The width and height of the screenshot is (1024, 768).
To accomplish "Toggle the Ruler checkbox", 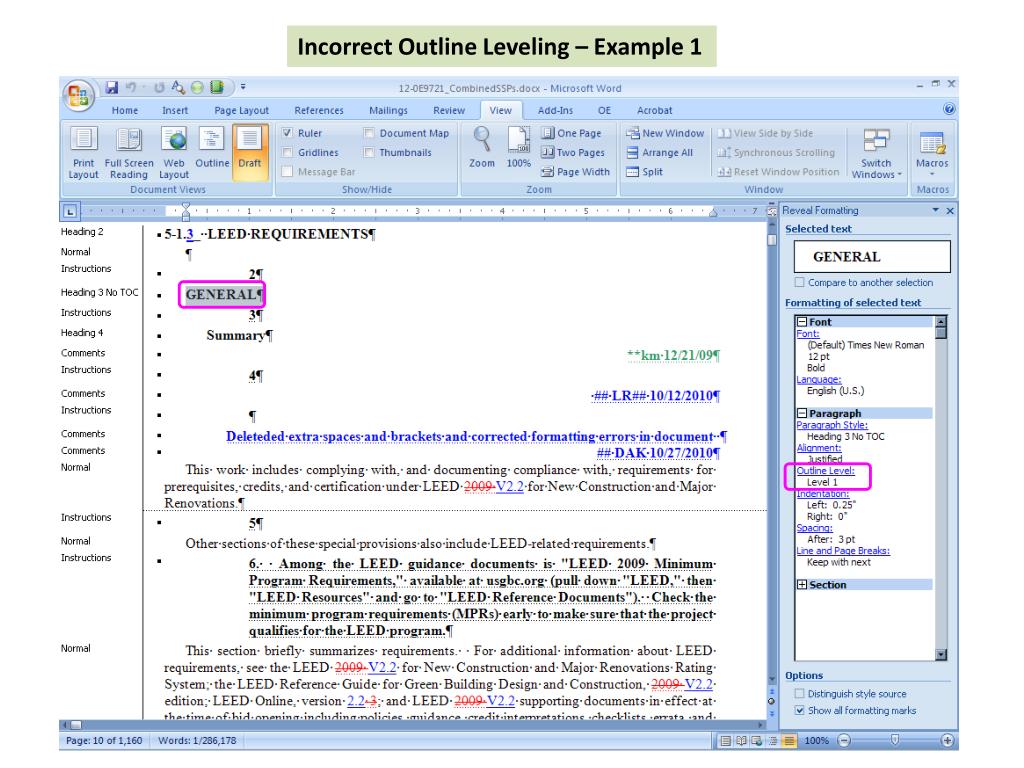I will tap(287, 133).
